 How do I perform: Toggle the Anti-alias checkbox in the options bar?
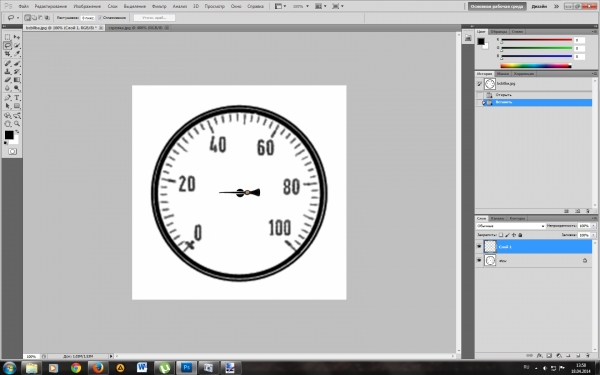point(100,18)
